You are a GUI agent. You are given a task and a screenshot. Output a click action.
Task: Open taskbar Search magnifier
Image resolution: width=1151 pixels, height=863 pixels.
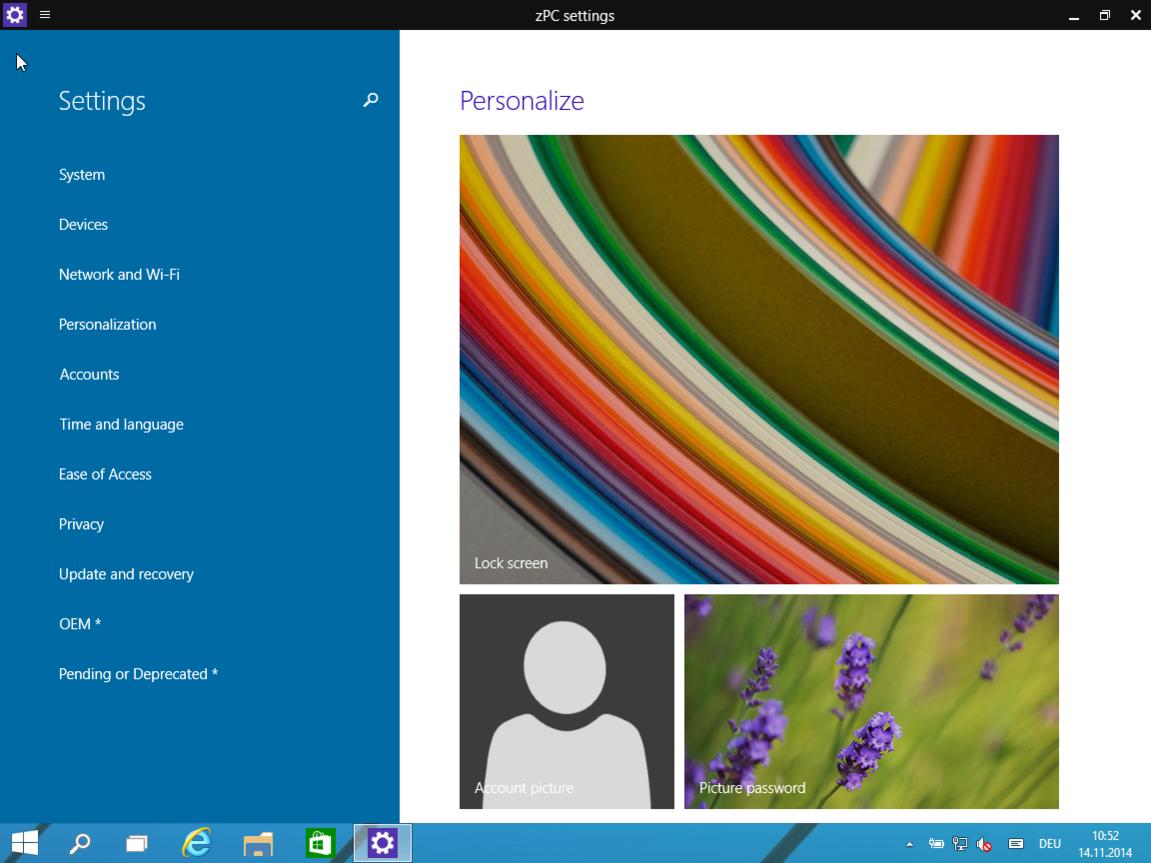(x=79, y=843)
